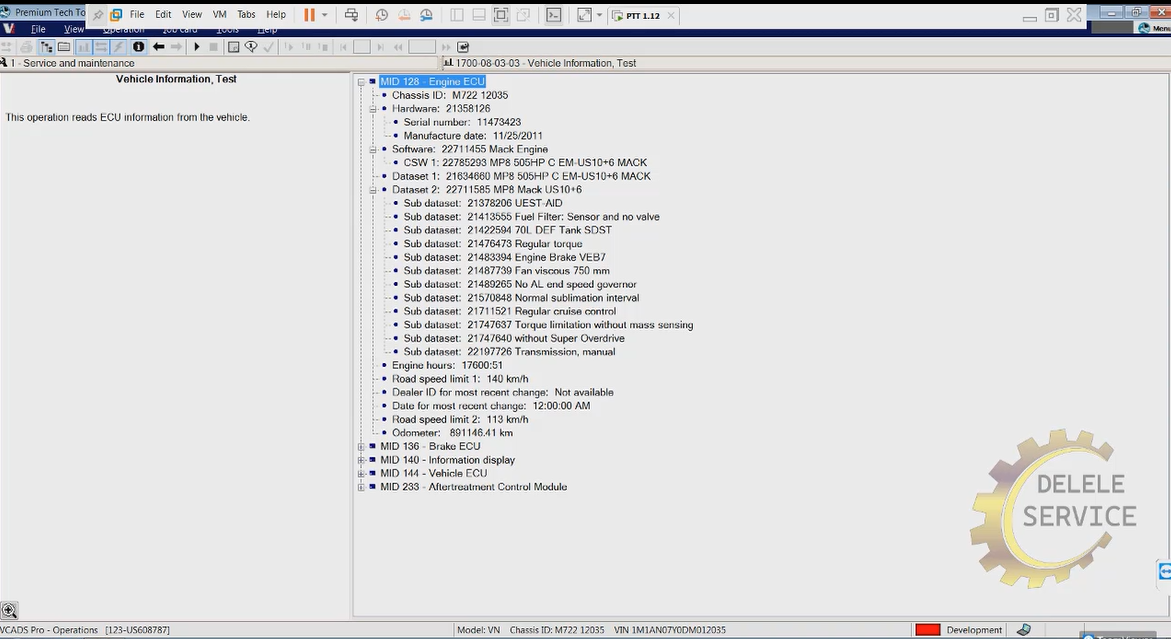Select the Chassis ID M722 12035 row
1171x639 pixels.
point(450,95)
